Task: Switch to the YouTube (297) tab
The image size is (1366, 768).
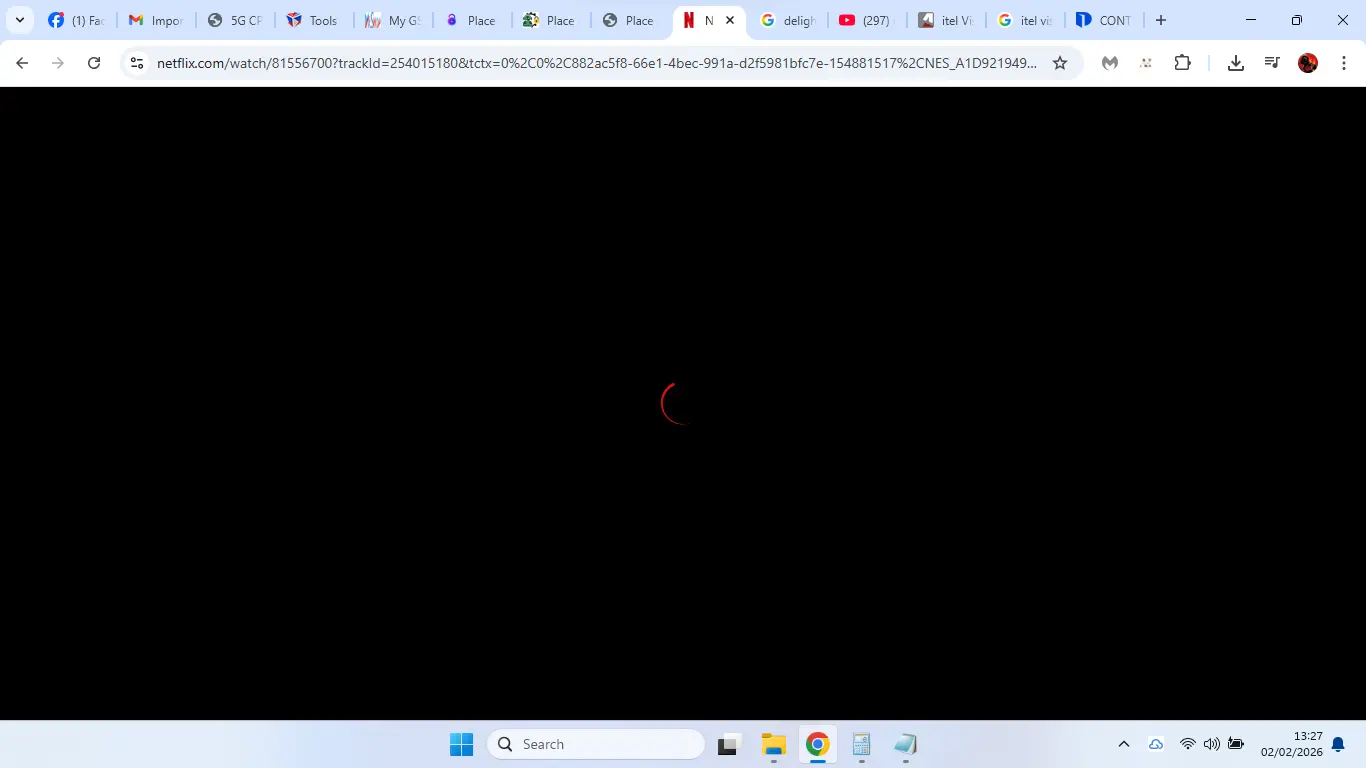Action: pyautogui.click(x=868, y=20)
